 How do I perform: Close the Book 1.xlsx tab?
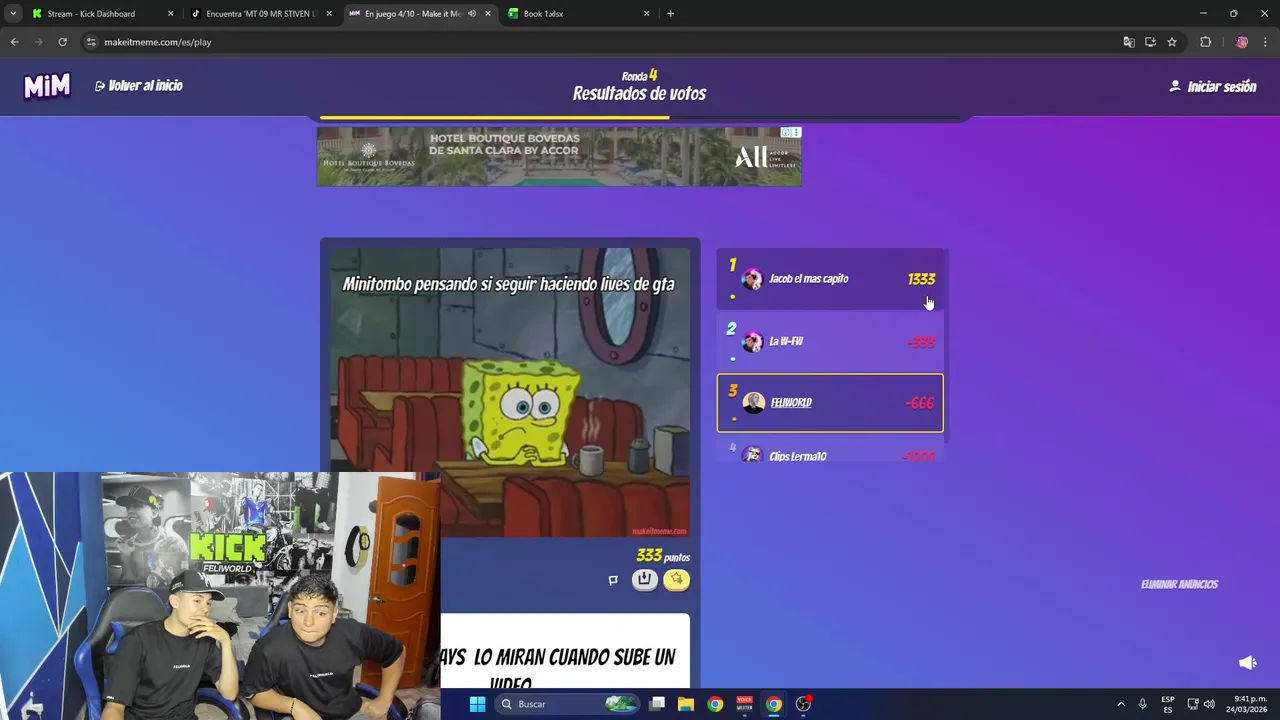click(646, 14)
